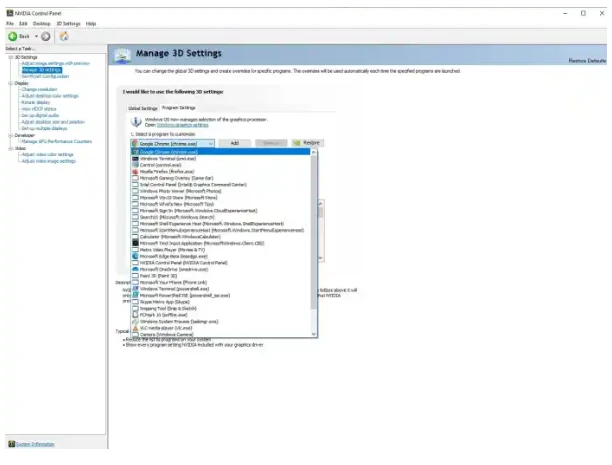
Task: Collapse the Developer tree node
Action: (11, 135)
